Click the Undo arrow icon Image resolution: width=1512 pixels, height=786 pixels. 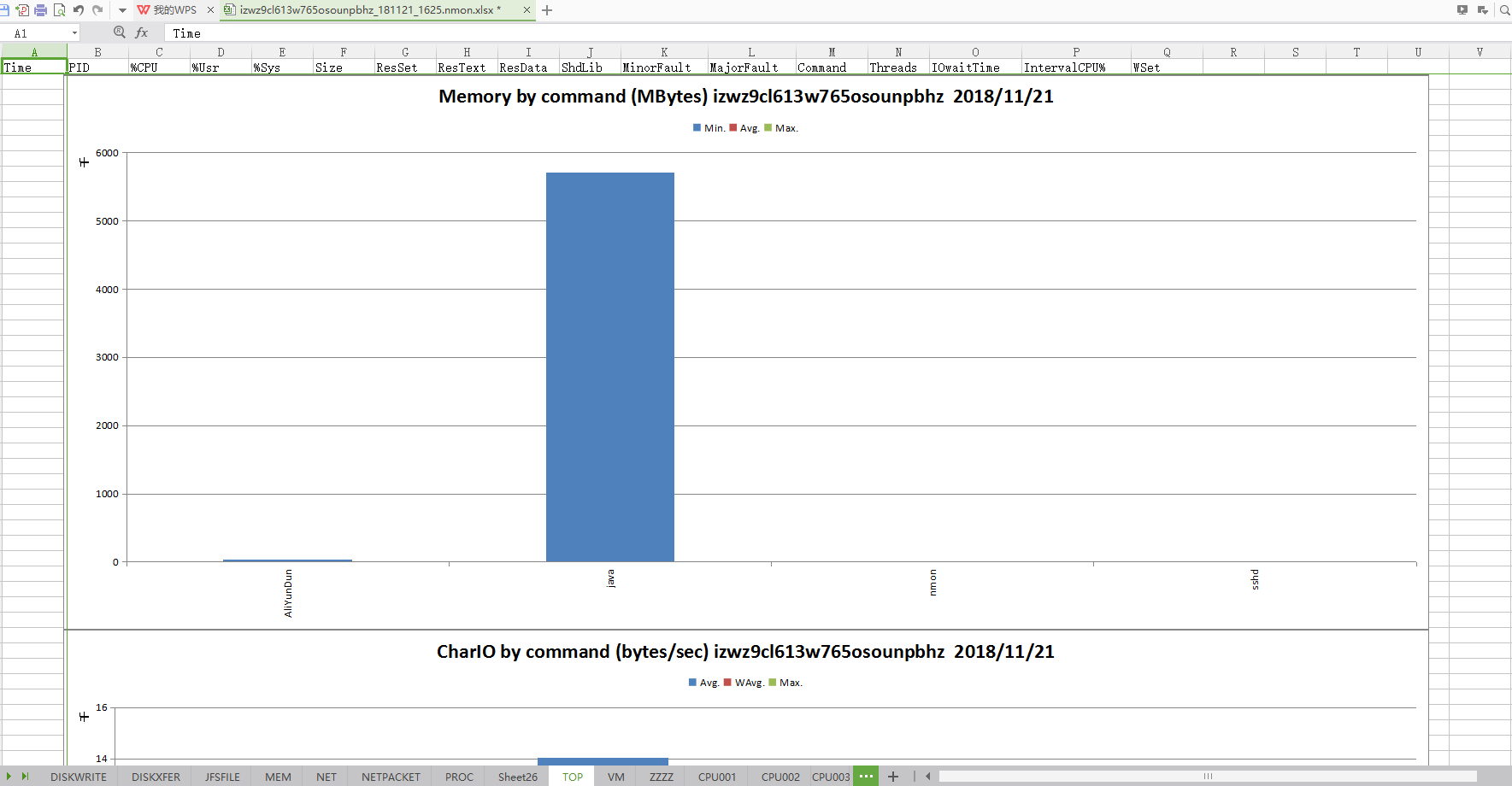tap(79, 10)
